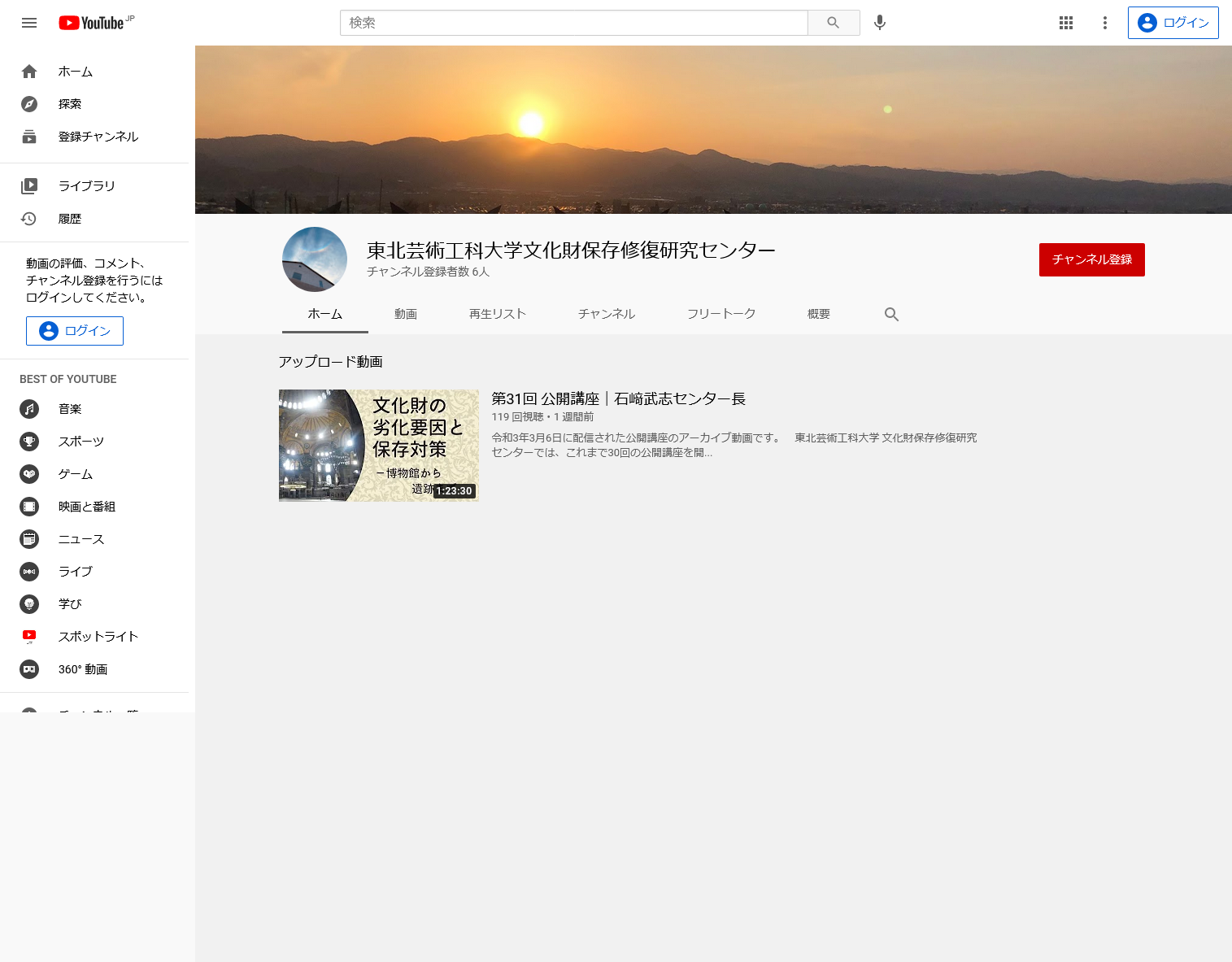Open the 文化財の劣化要因と保存対策 video thumbnail
Screen dimensions: 1232x962
[x=379, y=446]
